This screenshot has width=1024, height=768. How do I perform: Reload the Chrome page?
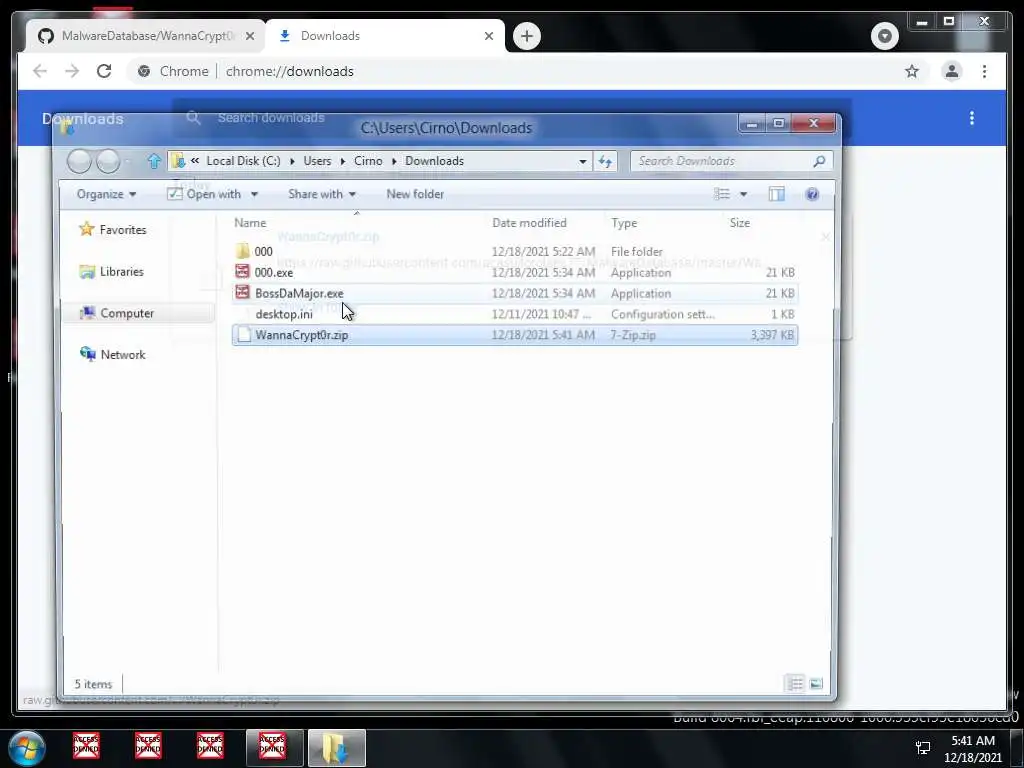click(x=104, y=71)
